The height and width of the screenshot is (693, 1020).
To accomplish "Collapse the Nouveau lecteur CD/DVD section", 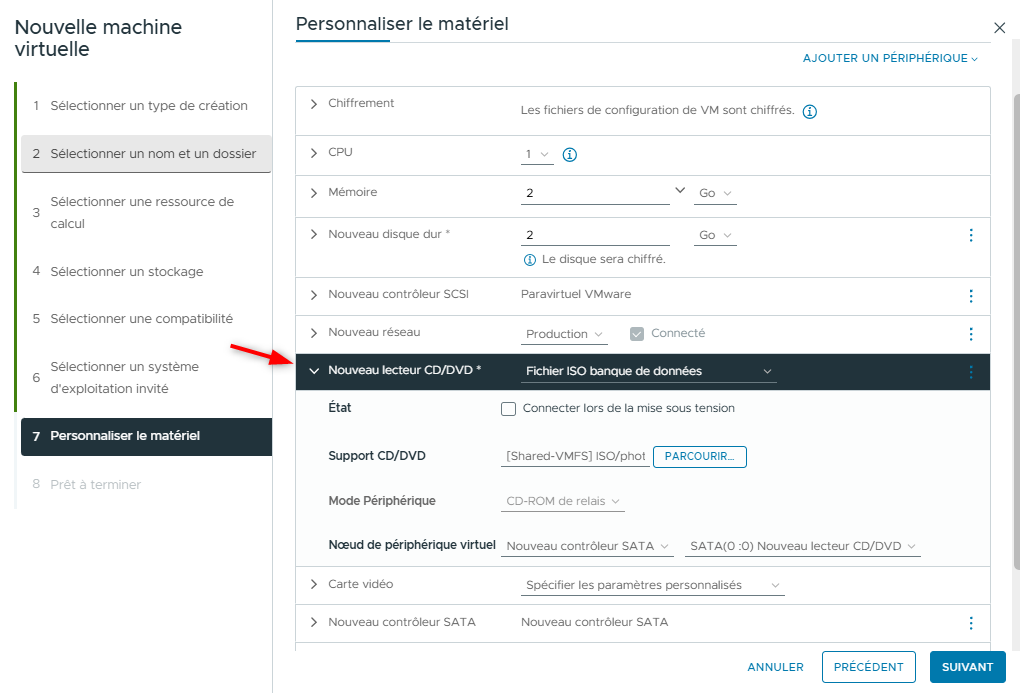I will (x=314, y=371).
